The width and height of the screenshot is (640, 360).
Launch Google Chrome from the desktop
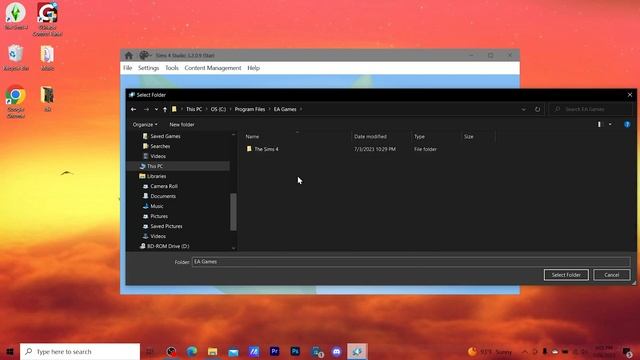[16, 101]
